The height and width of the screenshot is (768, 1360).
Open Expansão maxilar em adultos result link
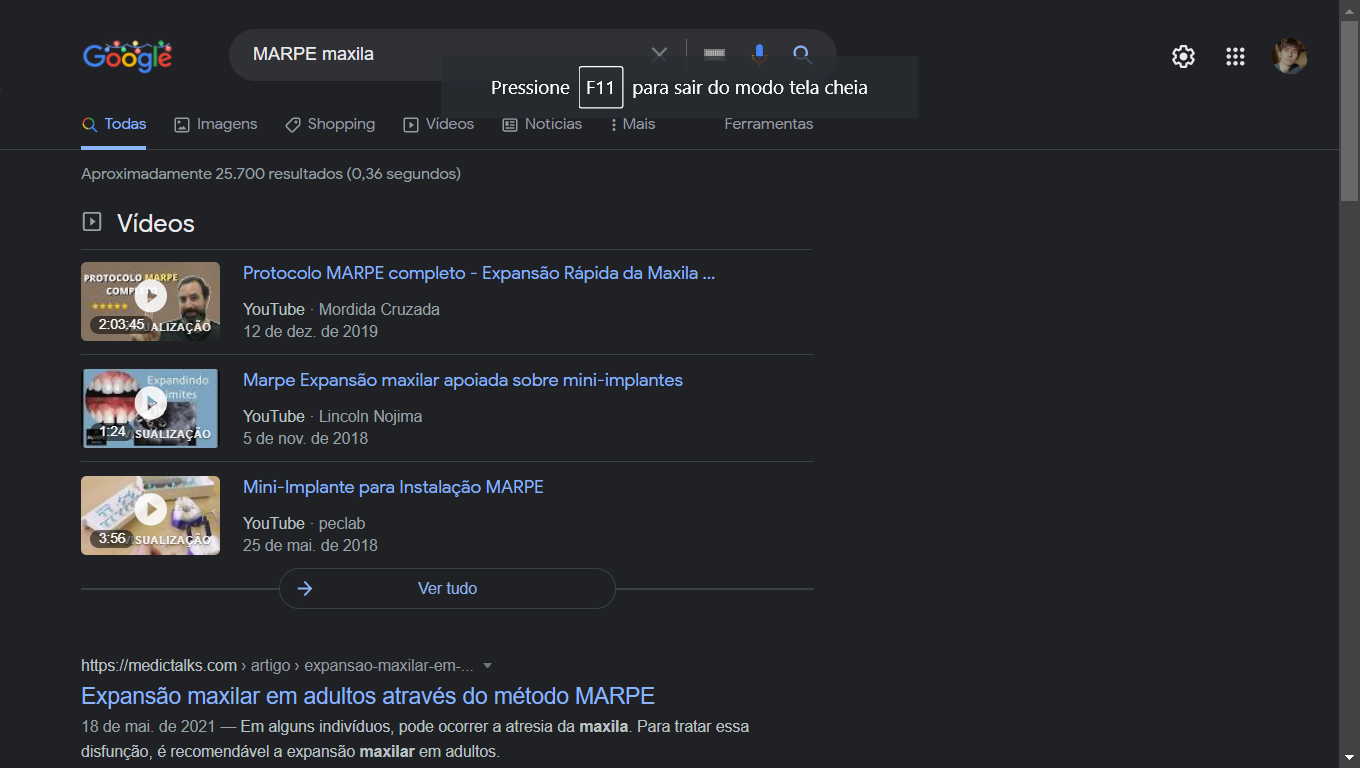point(368,696)
